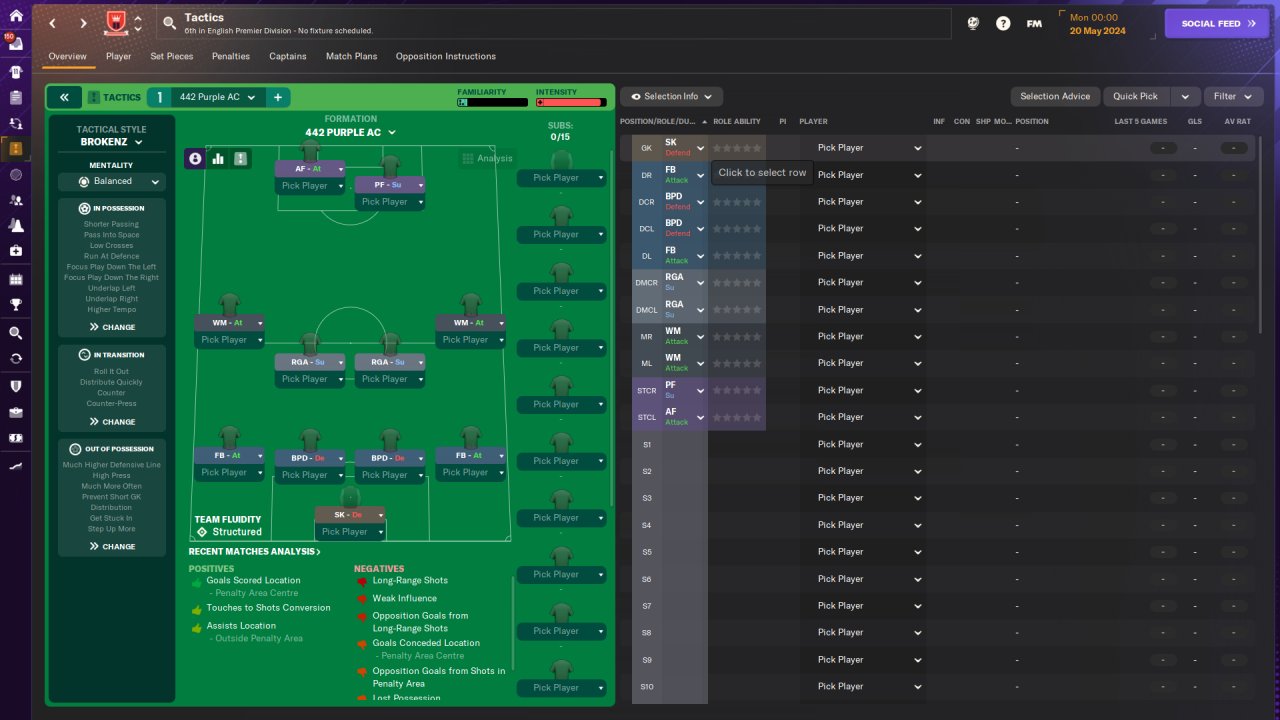Switch club with the up/down arrows
The height and width of the screenshot is (720, 1280).
click(137, 23)
